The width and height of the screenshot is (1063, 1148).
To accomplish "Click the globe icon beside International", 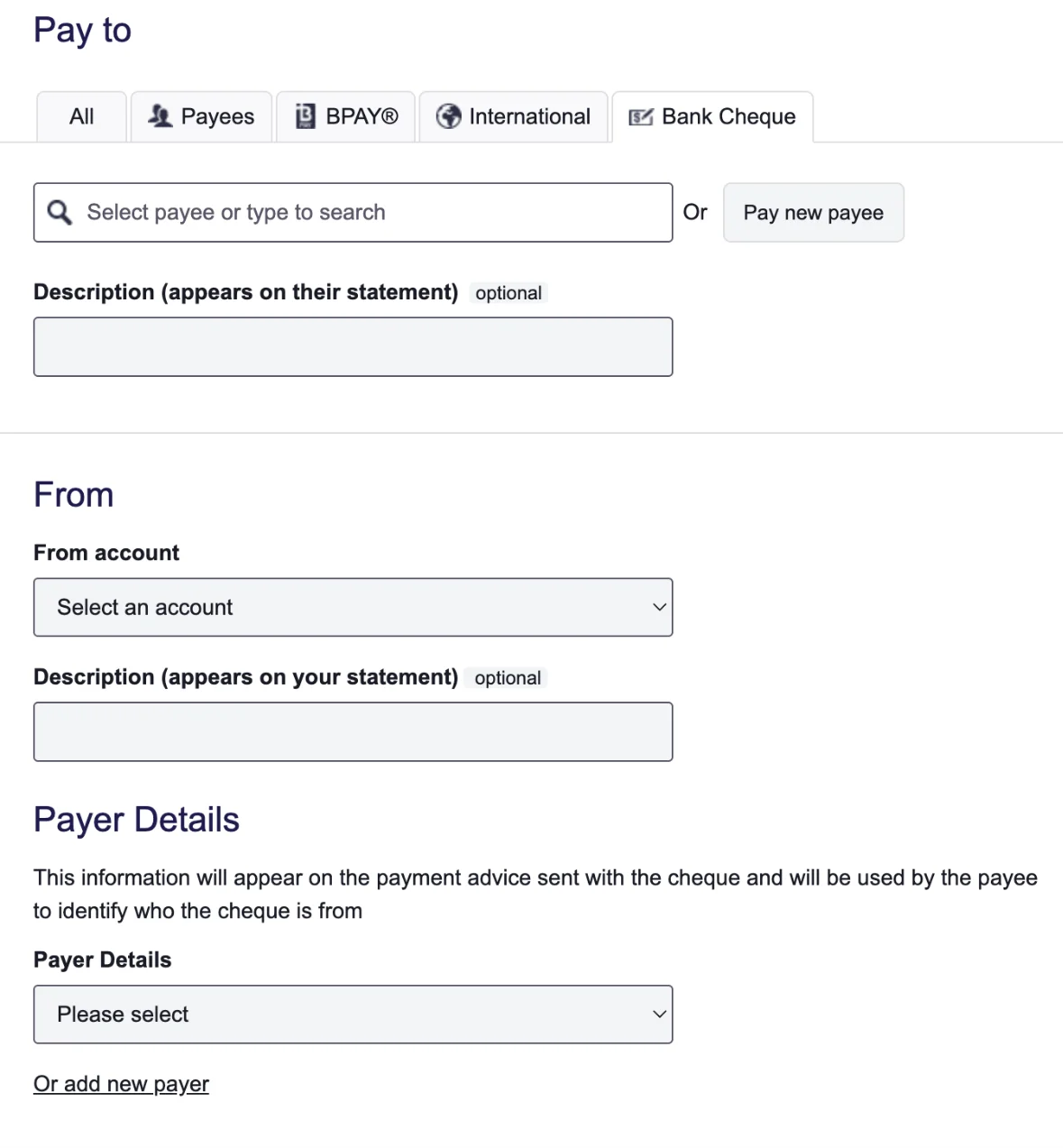I will [448, 116].
